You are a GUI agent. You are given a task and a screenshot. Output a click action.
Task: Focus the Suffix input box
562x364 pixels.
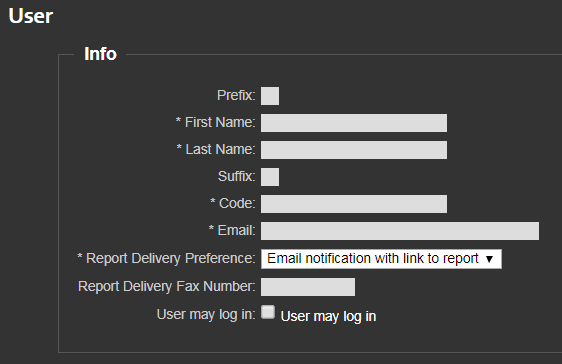[x=270, y=177]
